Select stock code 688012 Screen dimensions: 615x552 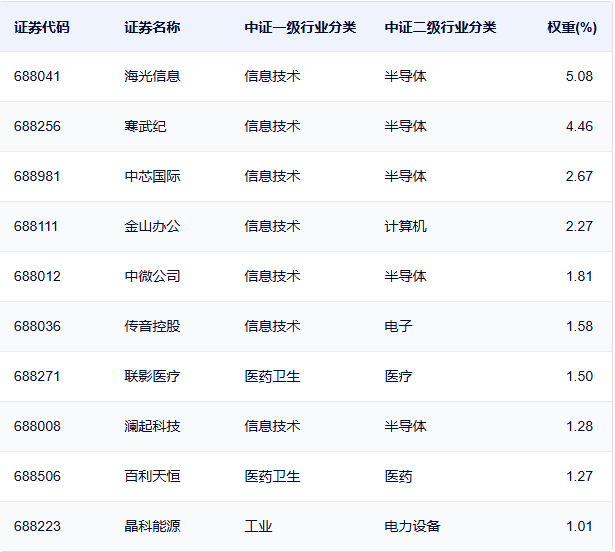click(x=37, y=276)
